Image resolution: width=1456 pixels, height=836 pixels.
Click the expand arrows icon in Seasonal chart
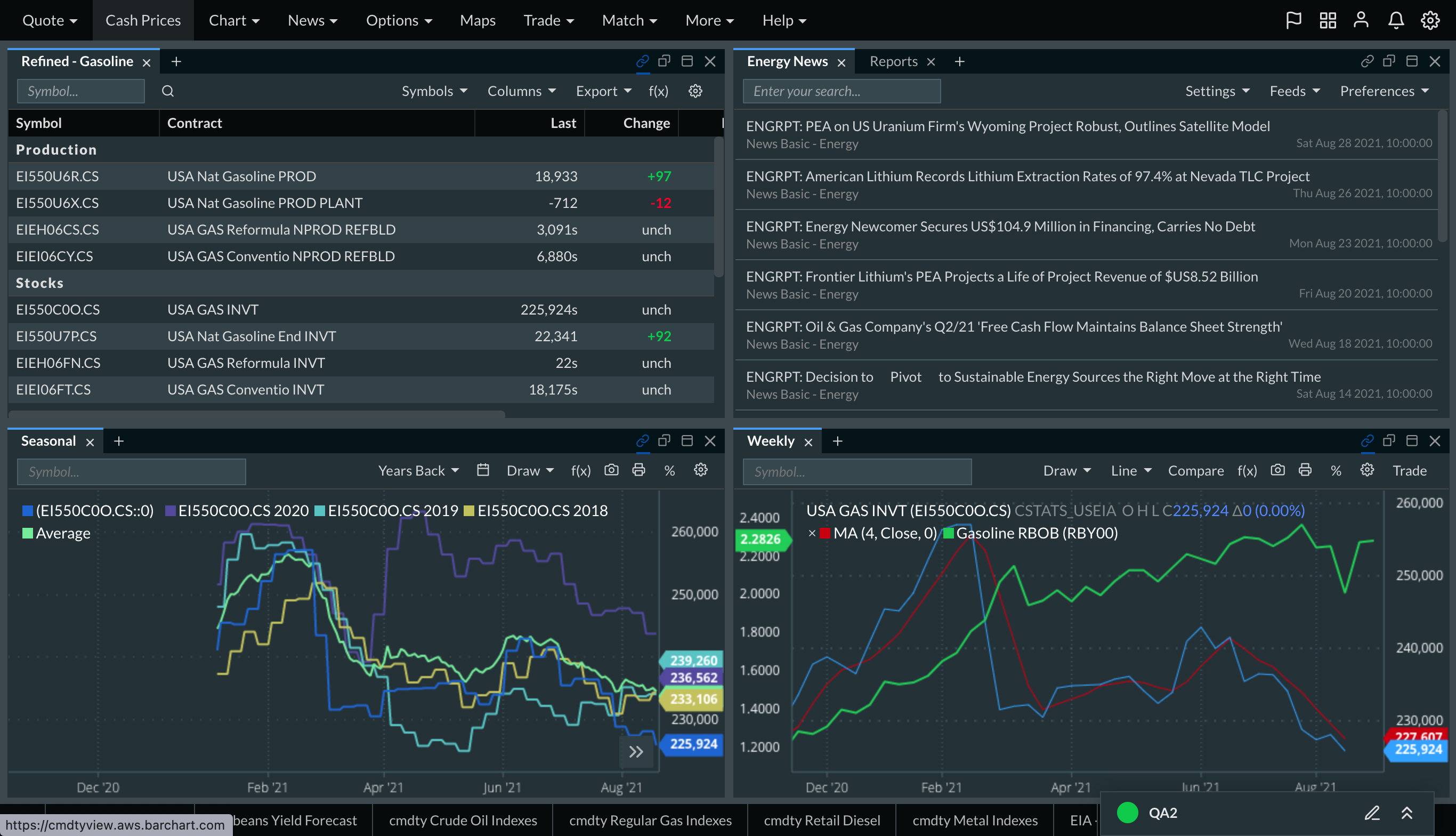tap(636, 752)
